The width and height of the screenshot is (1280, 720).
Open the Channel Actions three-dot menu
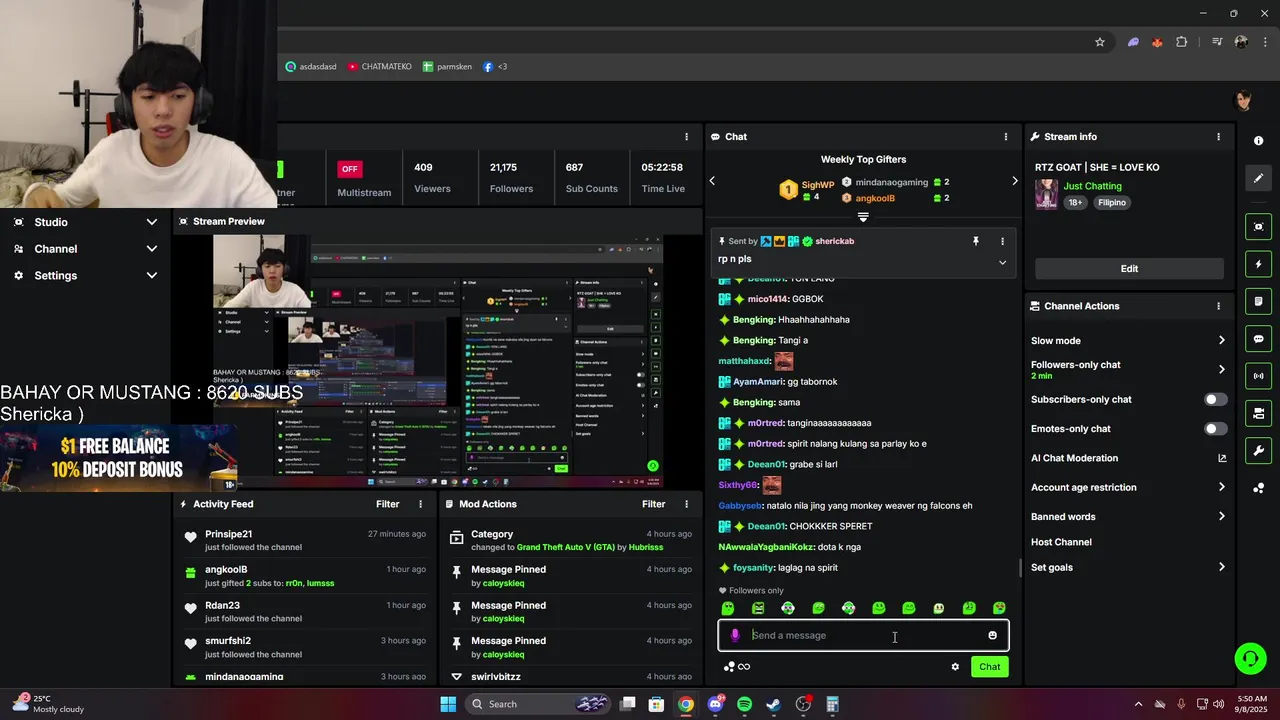click(x=1218, y=306)
